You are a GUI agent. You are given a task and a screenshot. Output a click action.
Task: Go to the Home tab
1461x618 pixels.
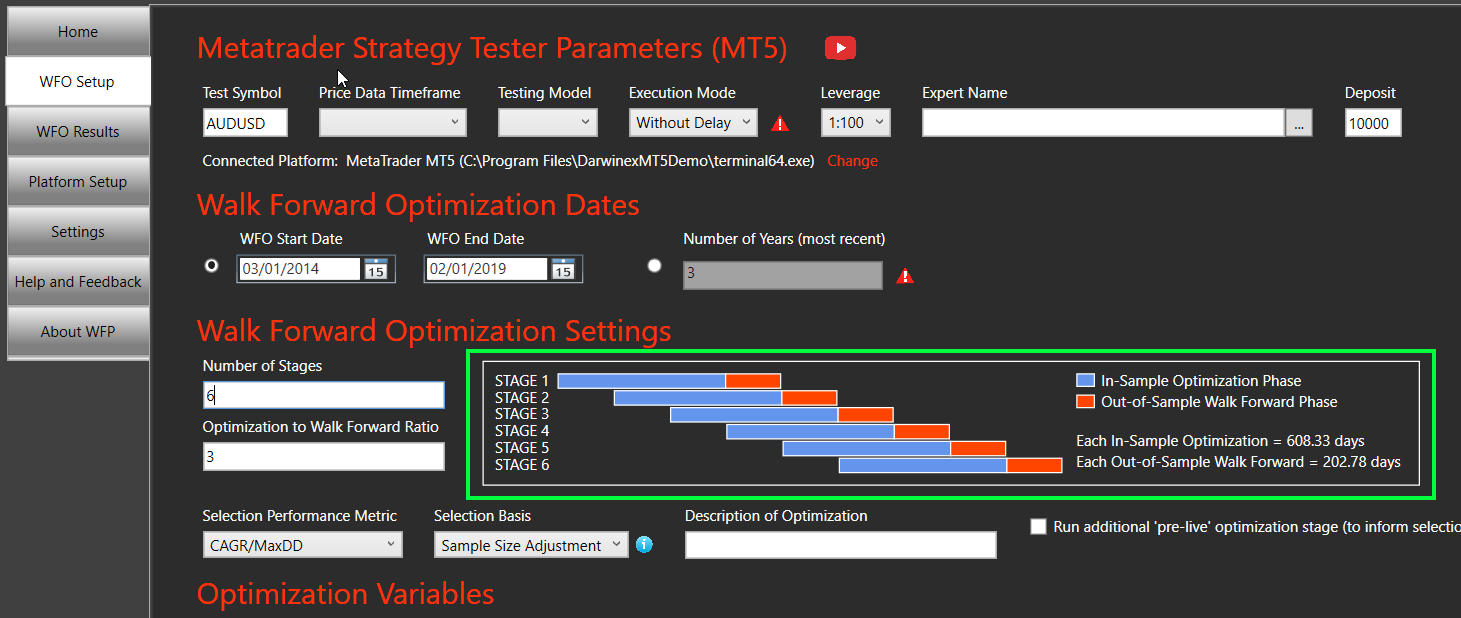pos(78,32)
